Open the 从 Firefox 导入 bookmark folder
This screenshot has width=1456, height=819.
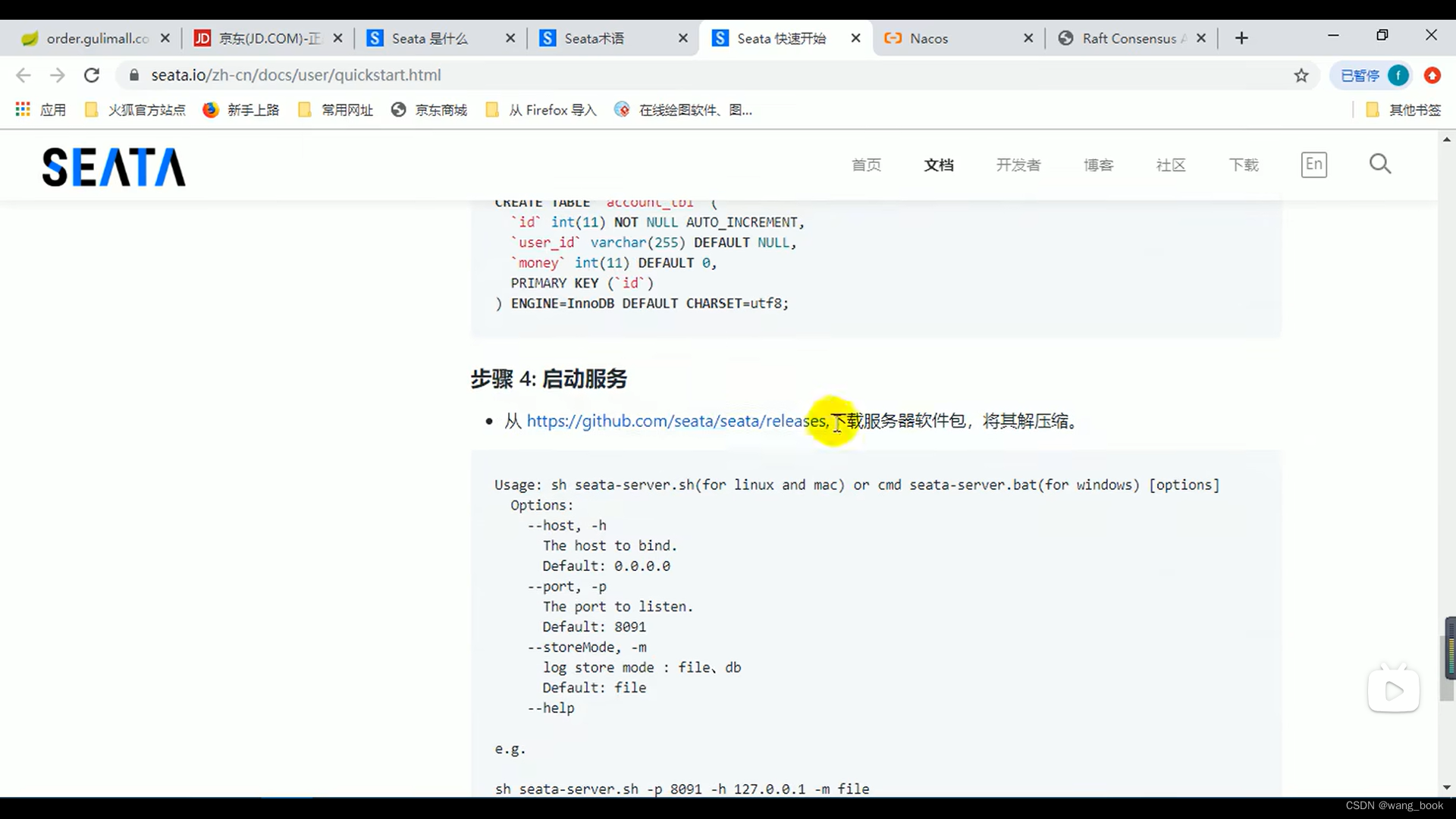pyautogui.click(x=541, y=110)
